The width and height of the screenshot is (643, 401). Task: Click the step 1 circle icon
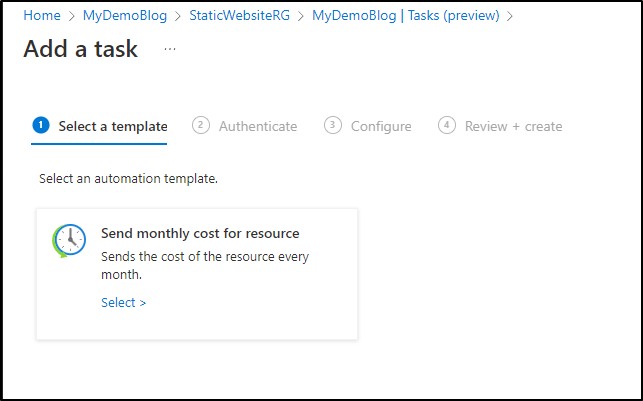41,125
